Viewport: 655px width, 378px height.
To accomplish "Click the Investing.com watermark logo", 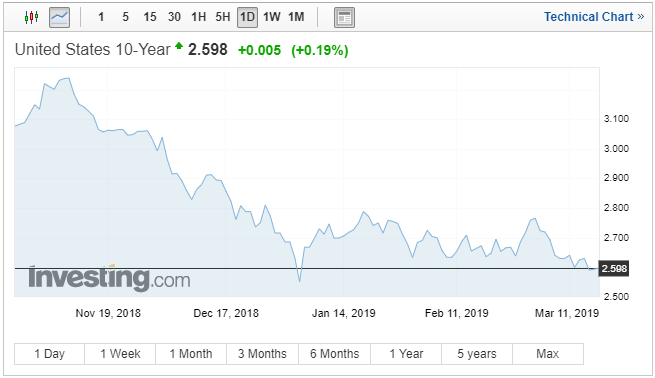I will coord(109,278).
